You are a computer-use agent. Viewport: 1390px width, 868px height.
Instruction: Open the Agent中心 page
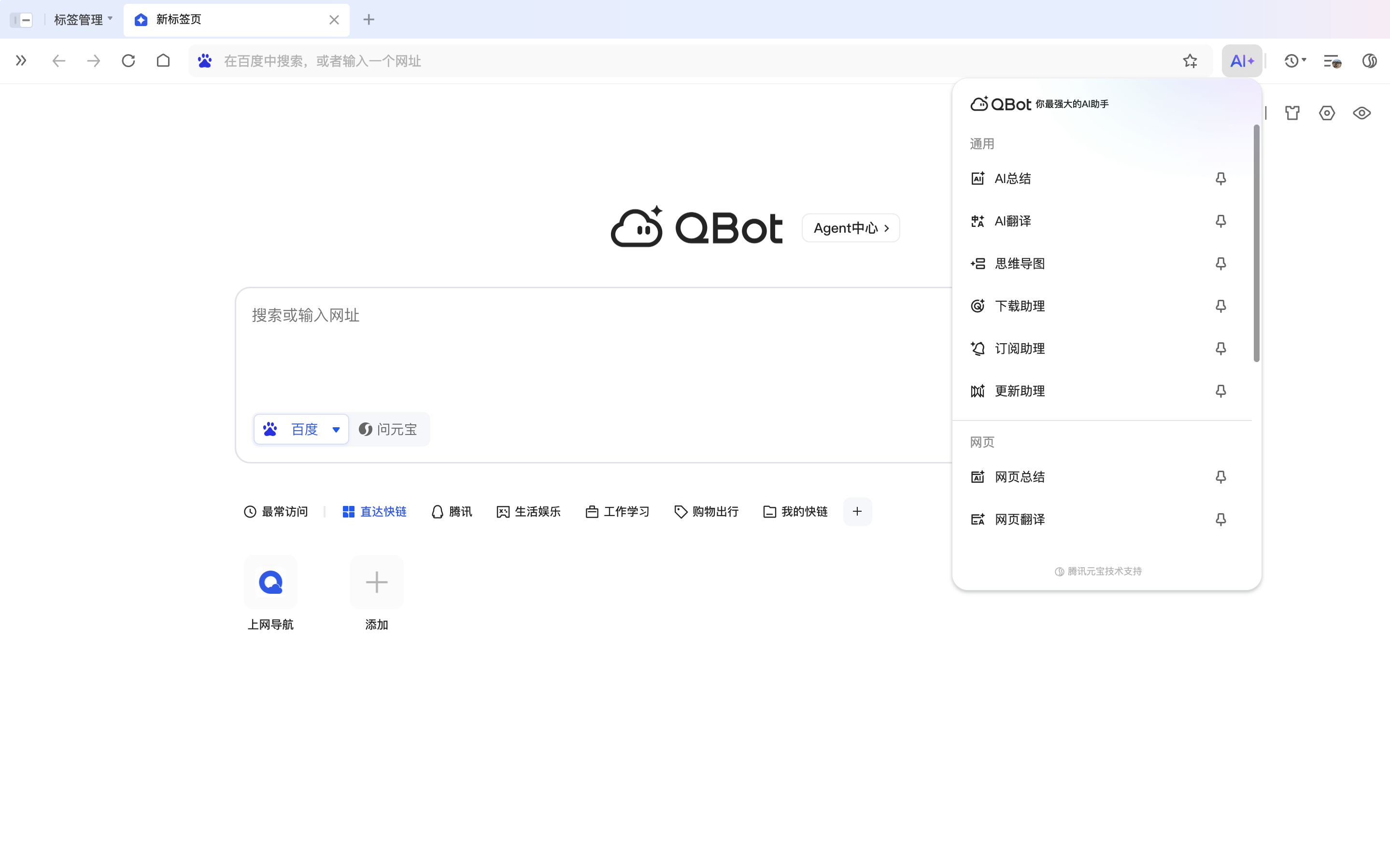(851, 227)
